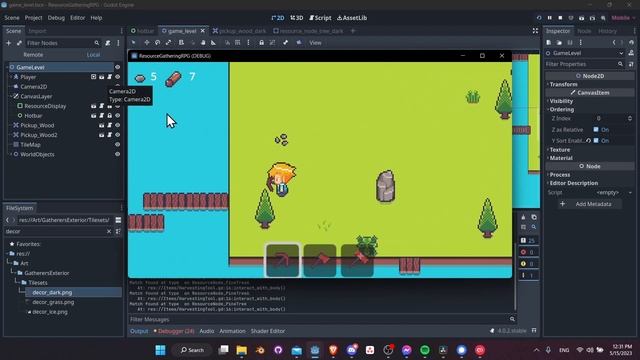Clear the decor search in FileSystem
640x360 pixels.
109,231
